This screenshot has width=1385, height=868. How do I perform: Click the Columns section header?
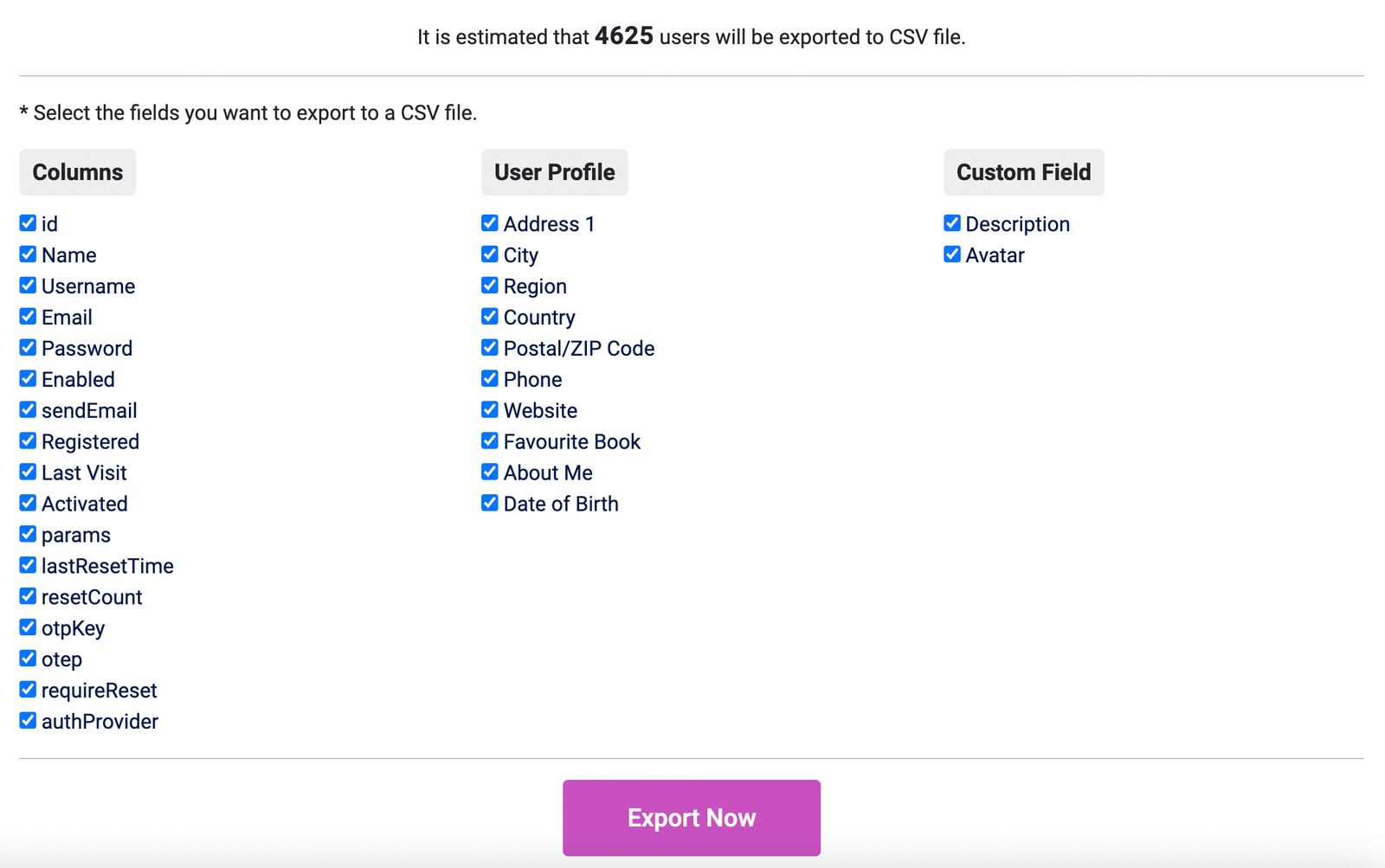77,171
